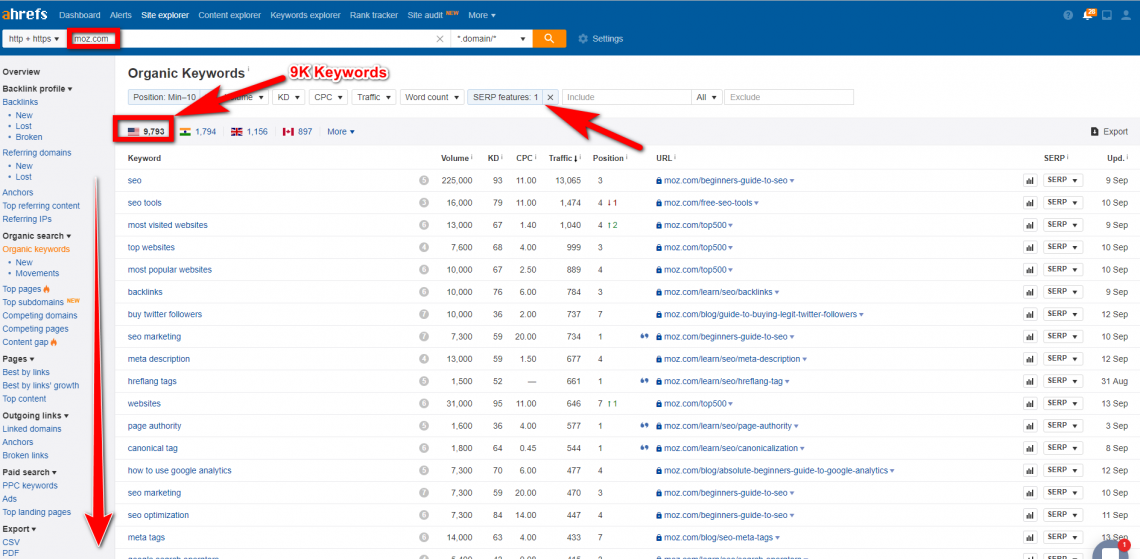Open the 'most visited websites' keyword link

[x=168, y=225]
